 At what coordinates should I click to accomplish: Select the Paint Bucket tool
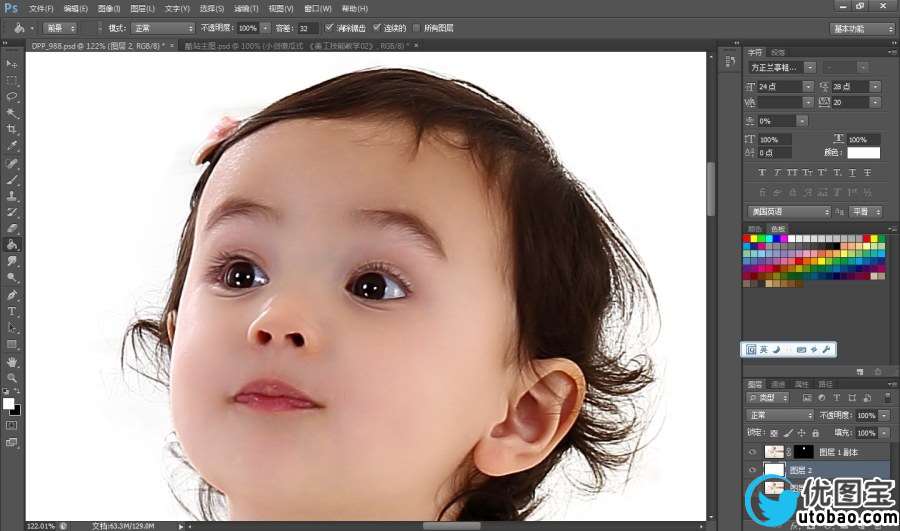point(12,244)
